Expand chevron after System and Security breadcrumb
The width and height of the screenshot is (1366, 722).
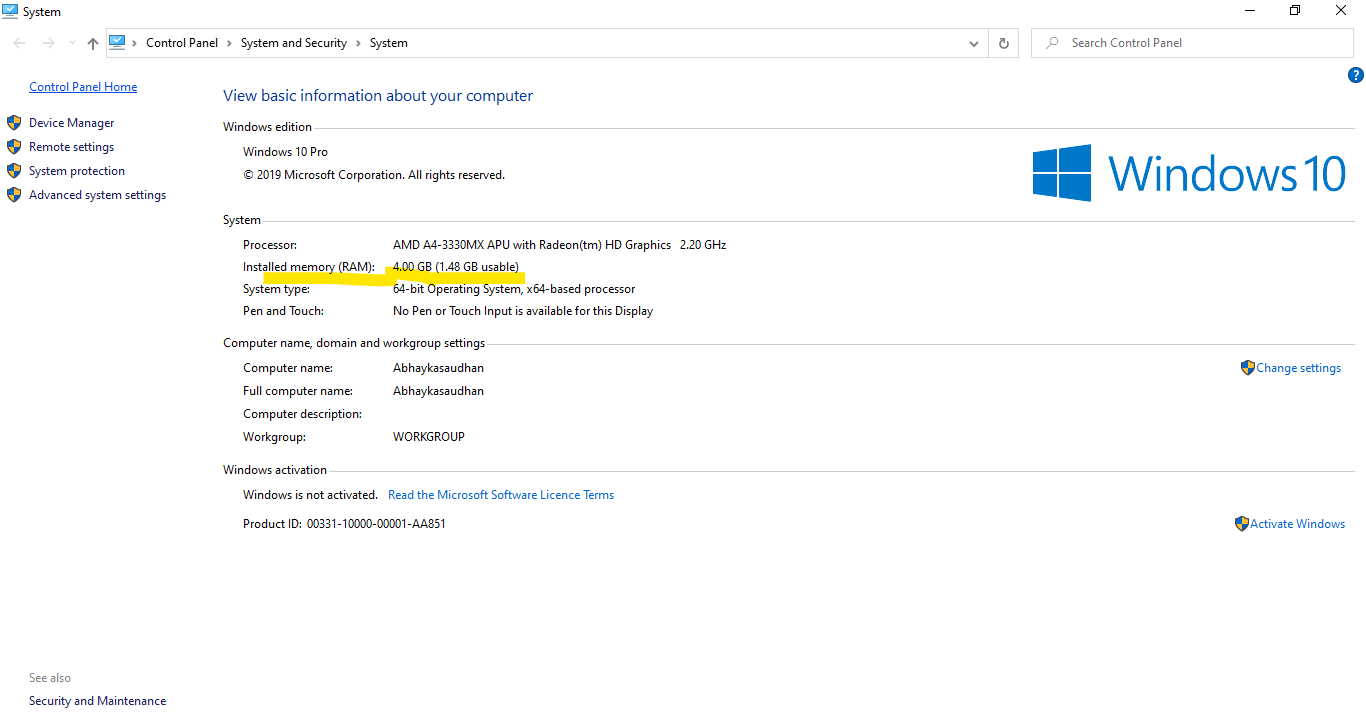(x=358, y=43)
